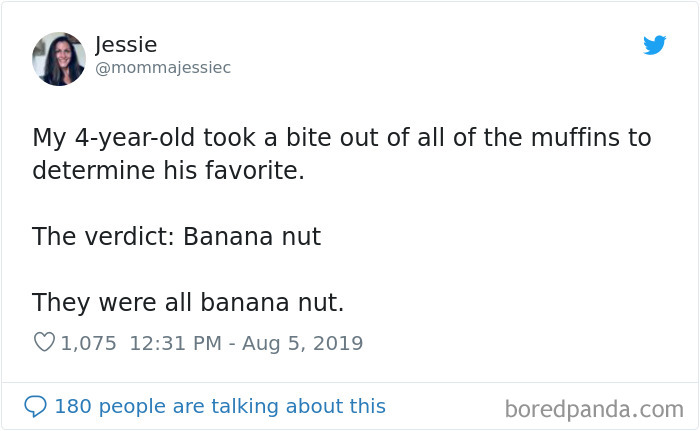The width and height of the screenshot is (700, 431).
Task: Click the display name Jessie
Action: click(x=126, y=45)
